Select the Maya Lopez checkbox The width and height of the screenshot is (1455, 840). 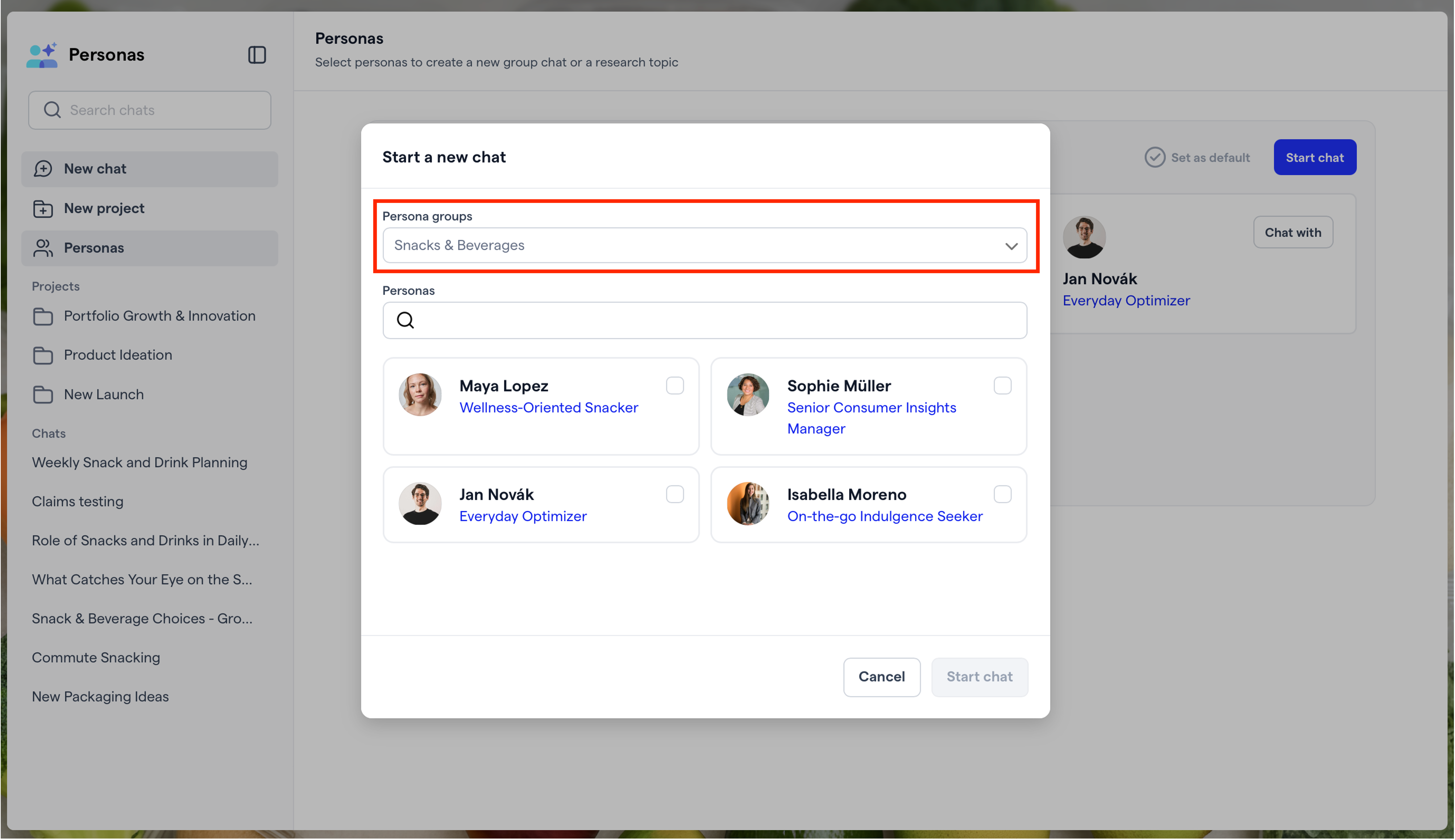[675, 385]
